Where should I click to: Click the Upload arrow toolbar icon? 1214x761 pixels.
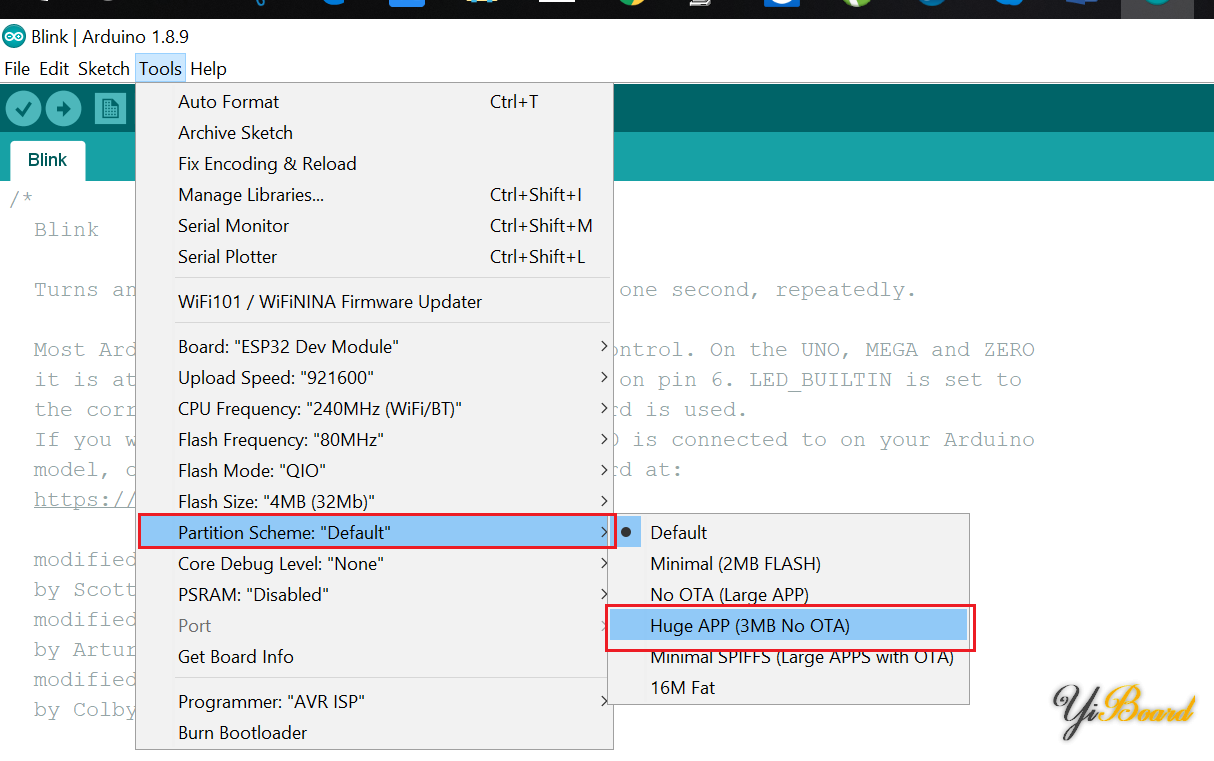63,108
